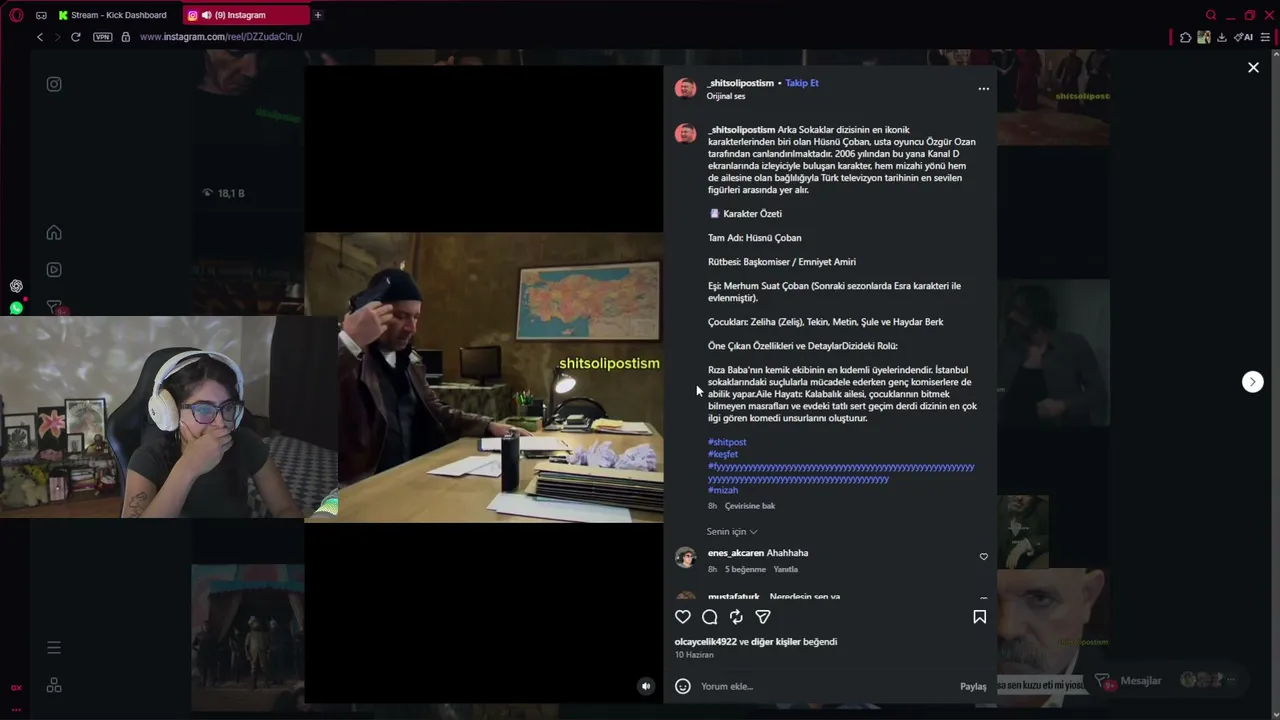This screenshot has height=720, width=1280.
Task: Reload the Instagram page
Action: [x=75, y=37]
